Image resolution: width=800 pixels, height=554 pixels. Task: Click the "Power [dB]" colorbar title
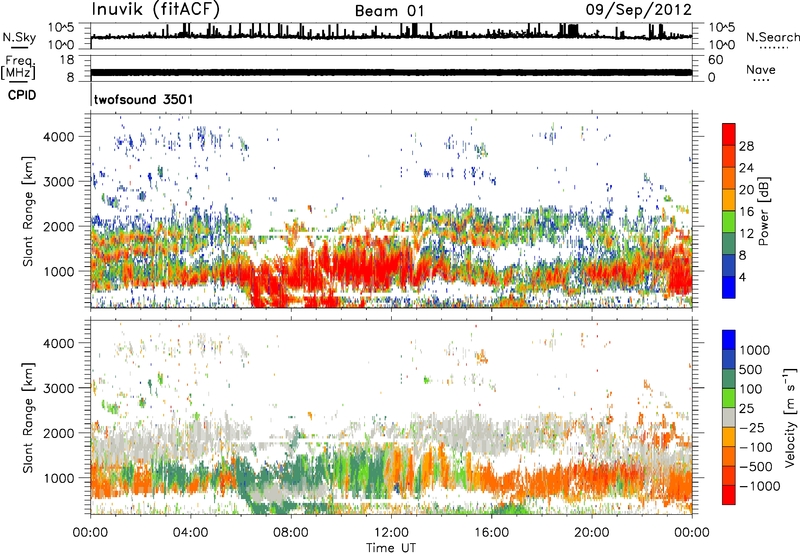click(x=763, y=211)
